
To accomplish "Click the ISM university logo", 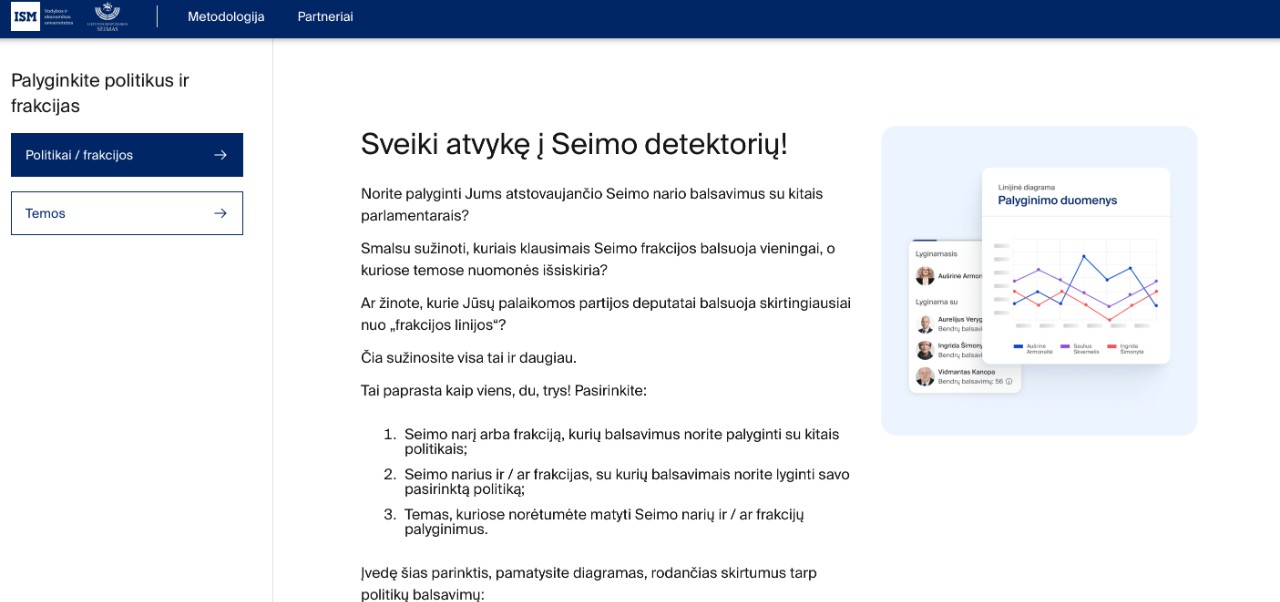I will click(44, 16).
